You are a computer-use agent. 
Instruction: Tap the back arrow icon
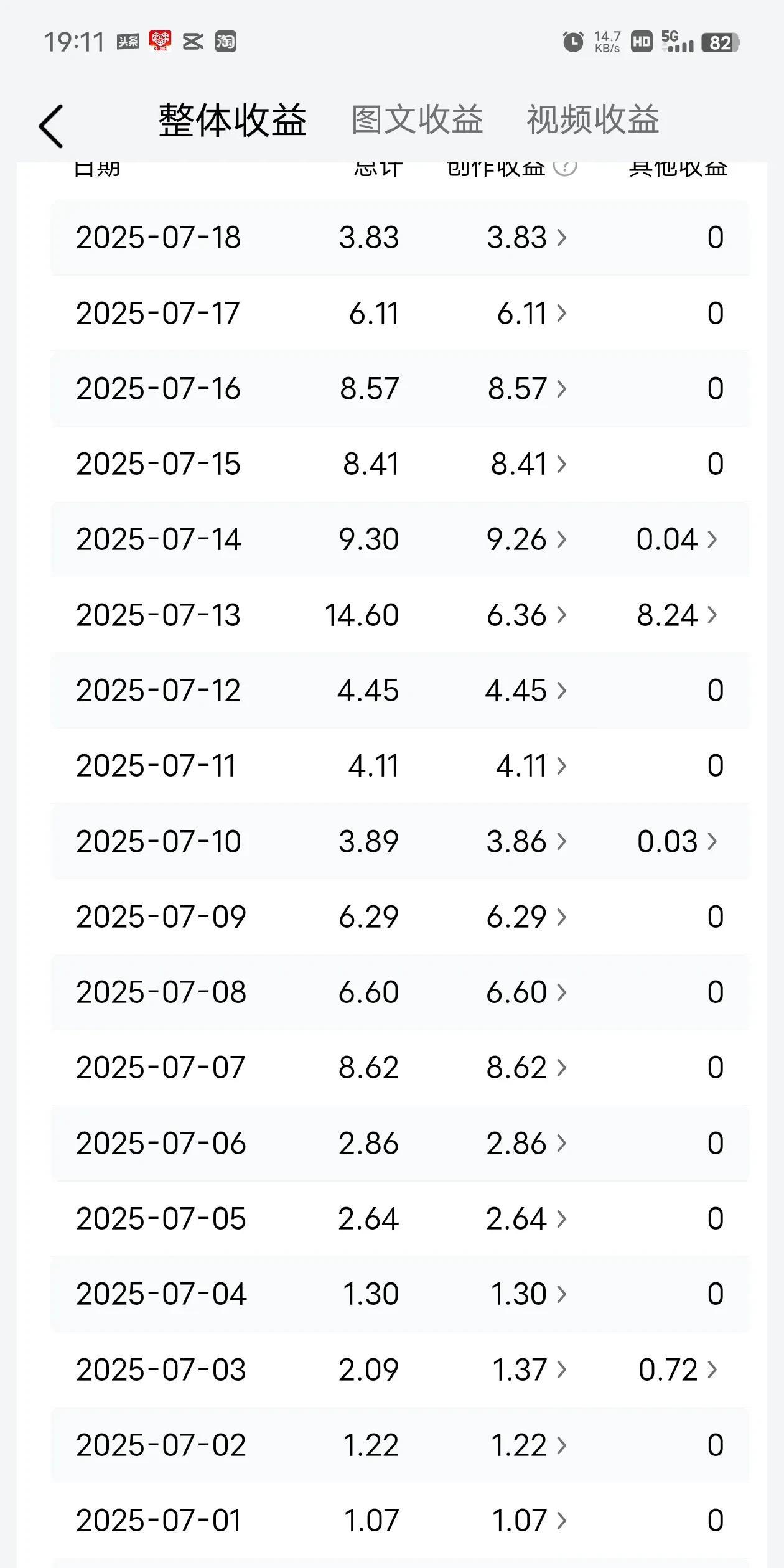click(52, 126)
